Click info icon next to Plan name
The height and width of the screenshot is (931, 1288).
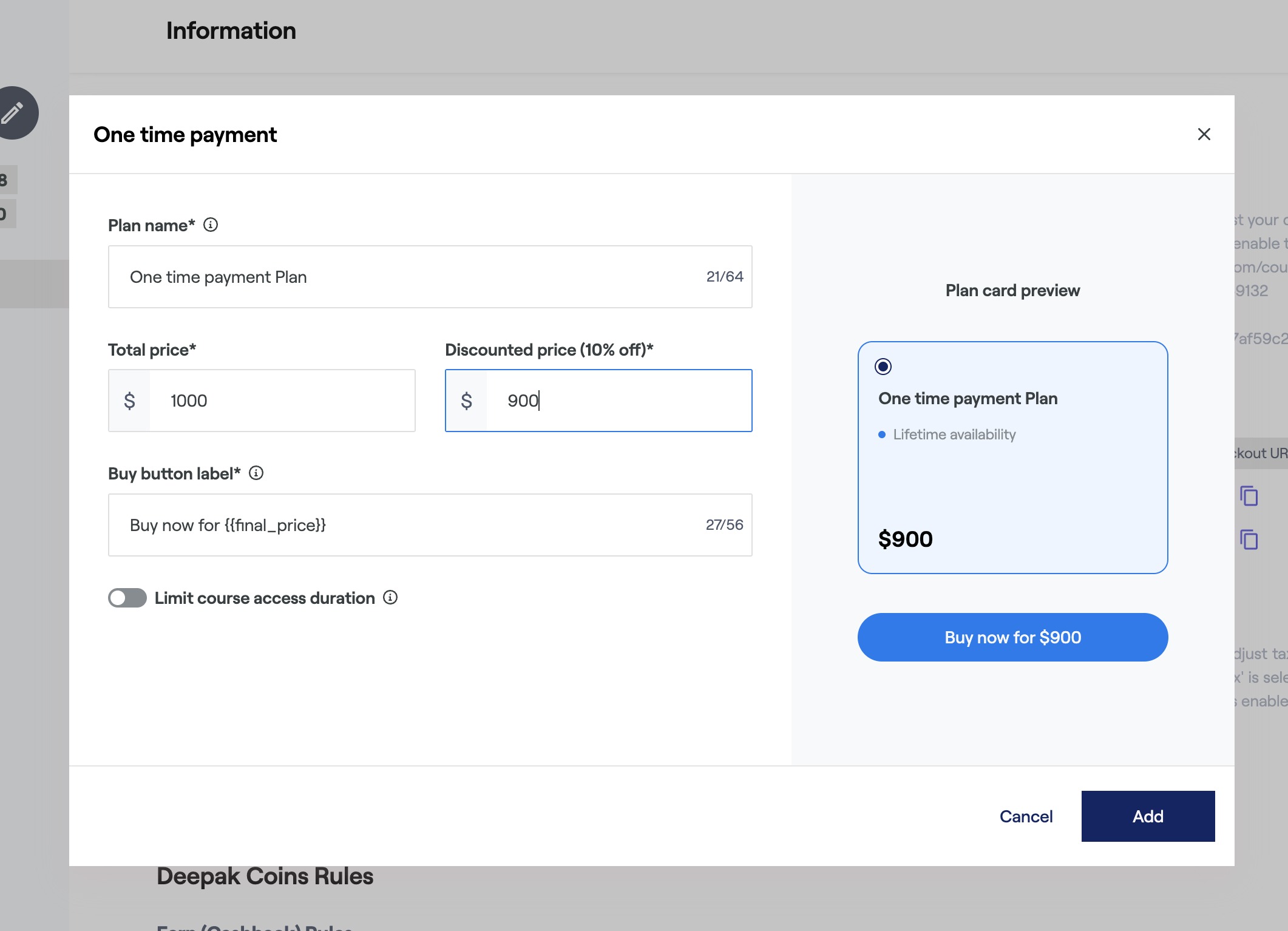(x=211, y=225)
